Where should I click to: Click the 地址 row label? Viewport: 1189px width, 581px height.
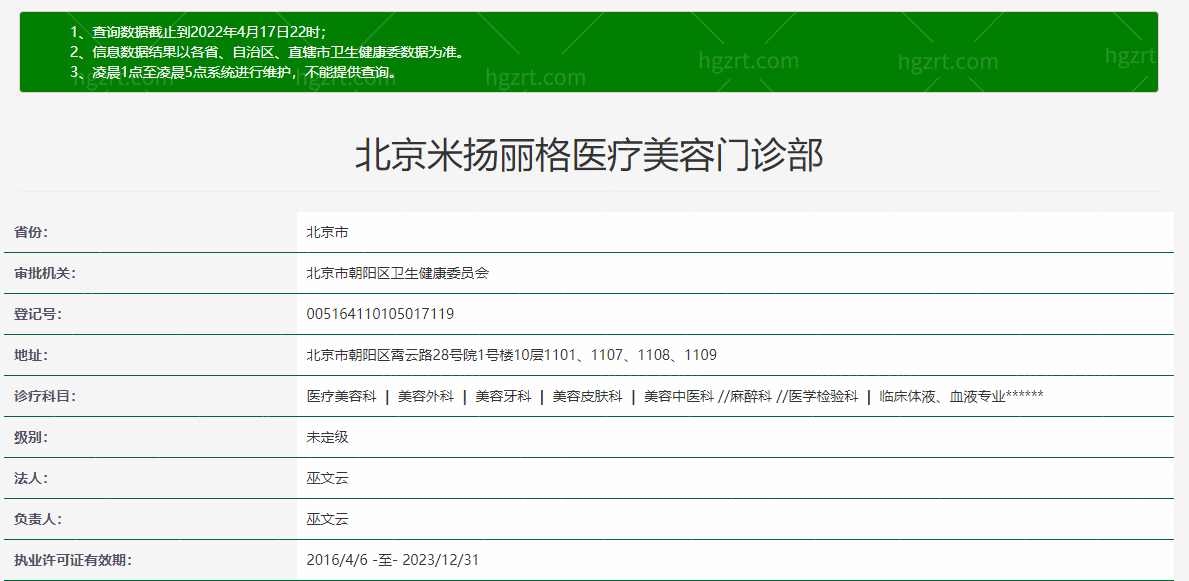31,355
